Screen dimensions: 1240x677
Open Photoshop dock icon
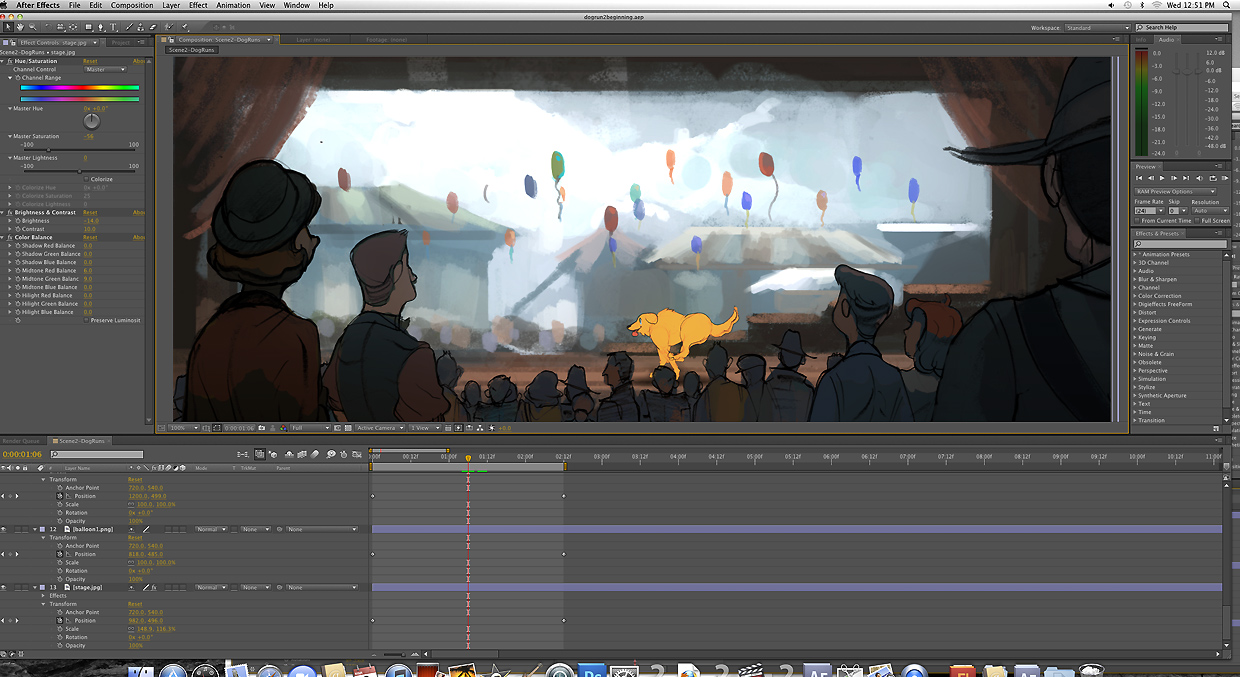(592, 671)
